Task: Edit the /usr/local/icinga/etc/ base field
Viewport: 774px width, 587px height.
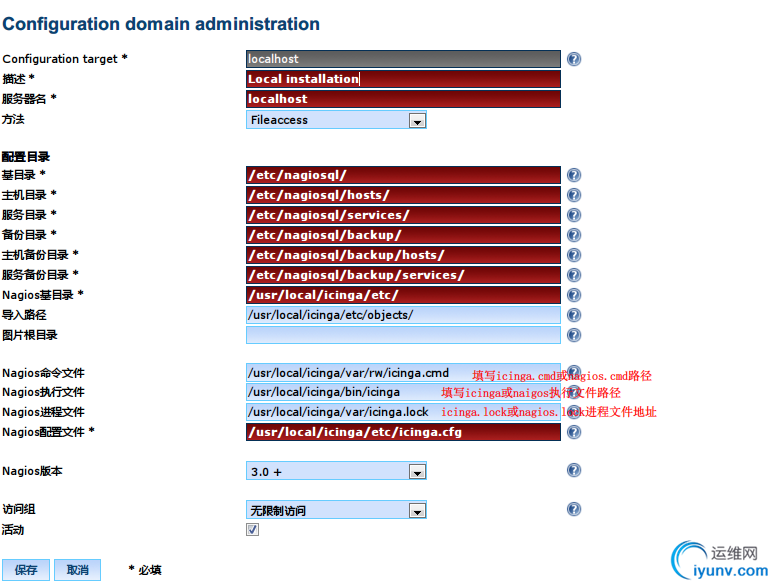Action: click(403, 295)
